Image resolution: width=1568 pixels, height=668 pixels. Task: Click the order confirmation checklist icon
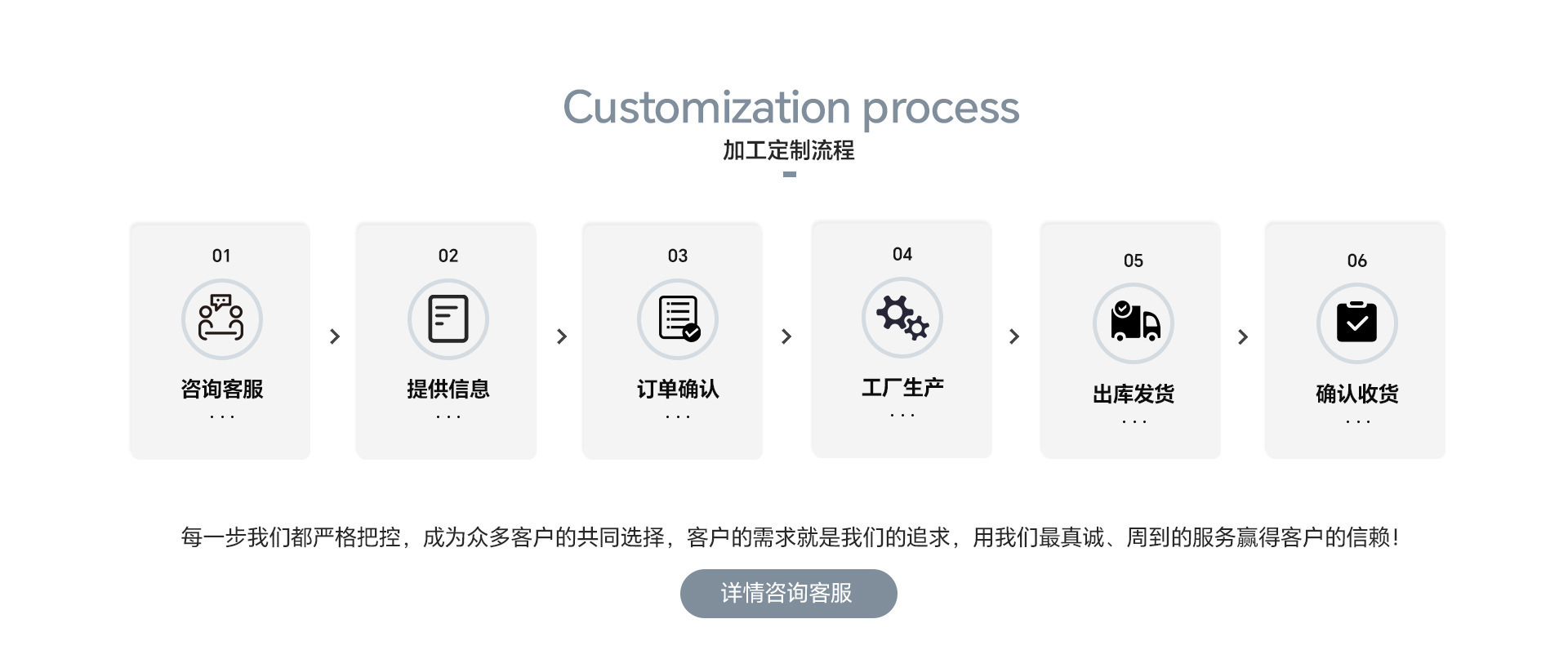click(678, 319)
